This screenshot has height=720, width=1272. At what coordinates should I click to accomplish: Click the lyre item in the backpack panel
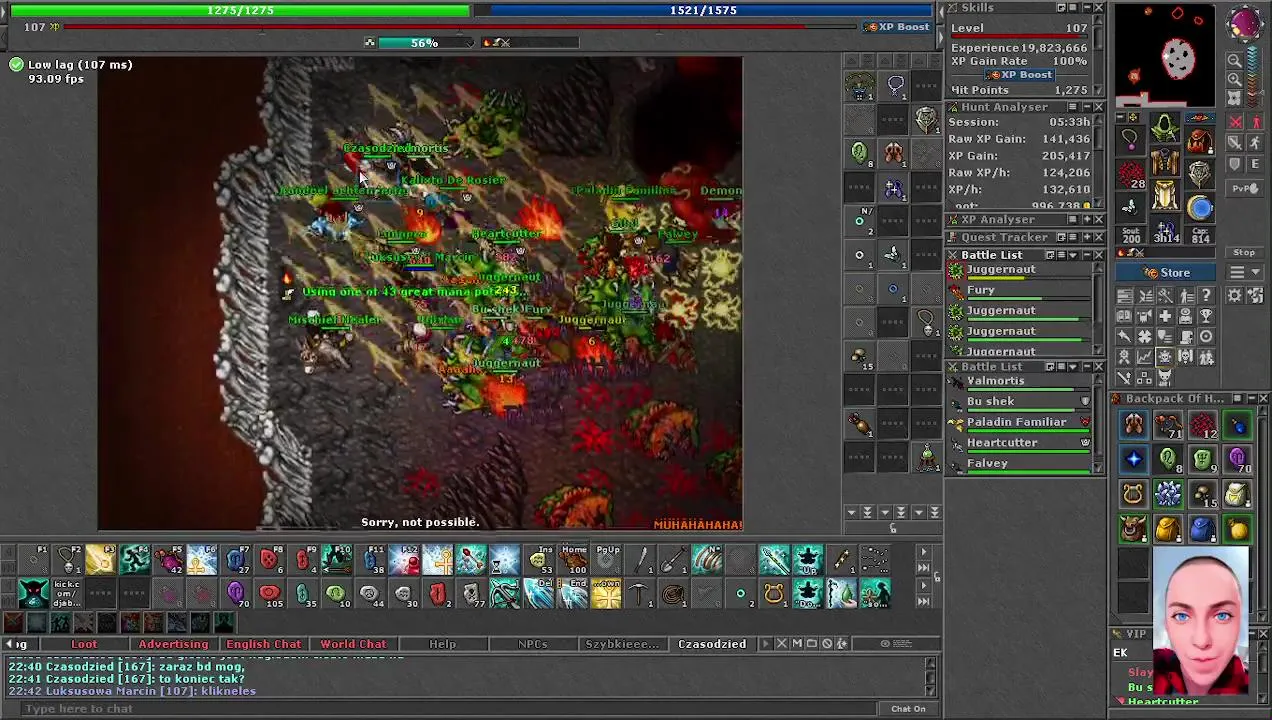1133,494
